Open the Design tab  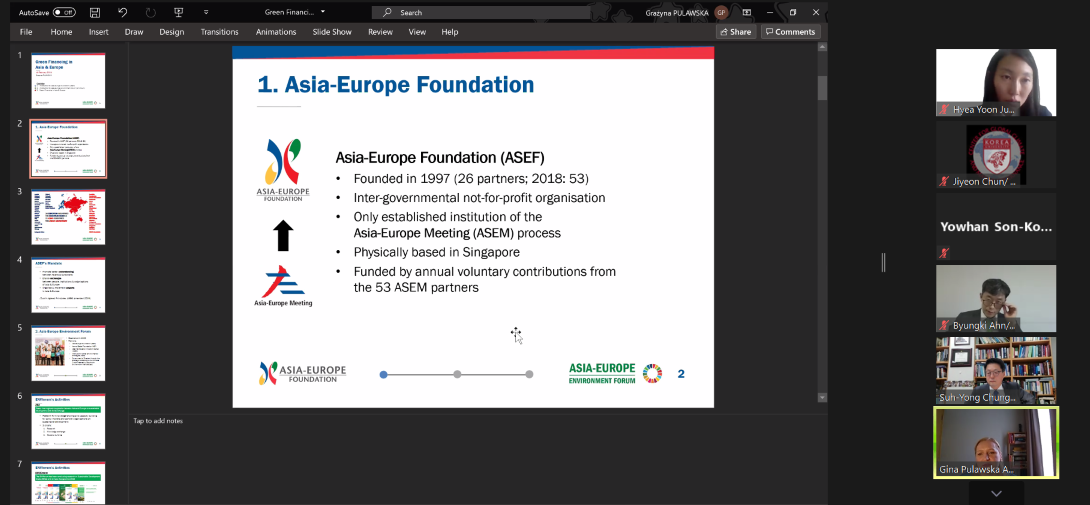172,32
